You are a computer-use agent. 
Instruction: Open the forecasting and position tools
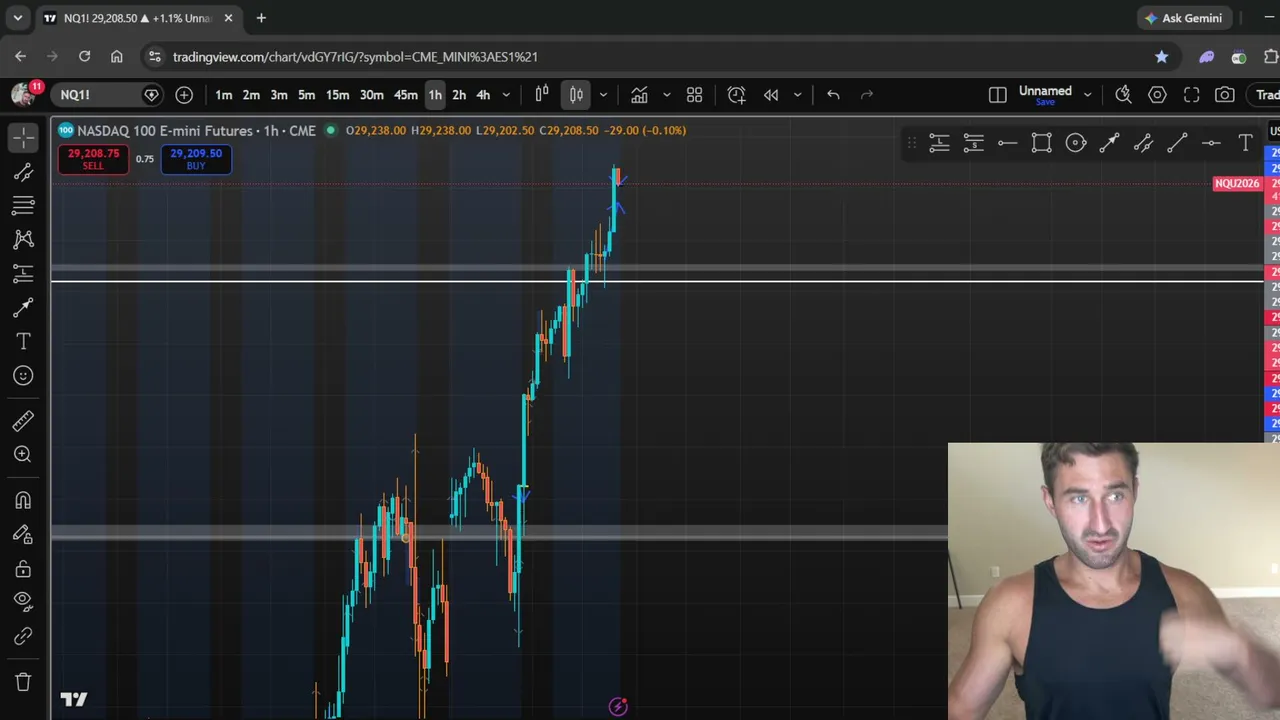(x=23, y=273)
